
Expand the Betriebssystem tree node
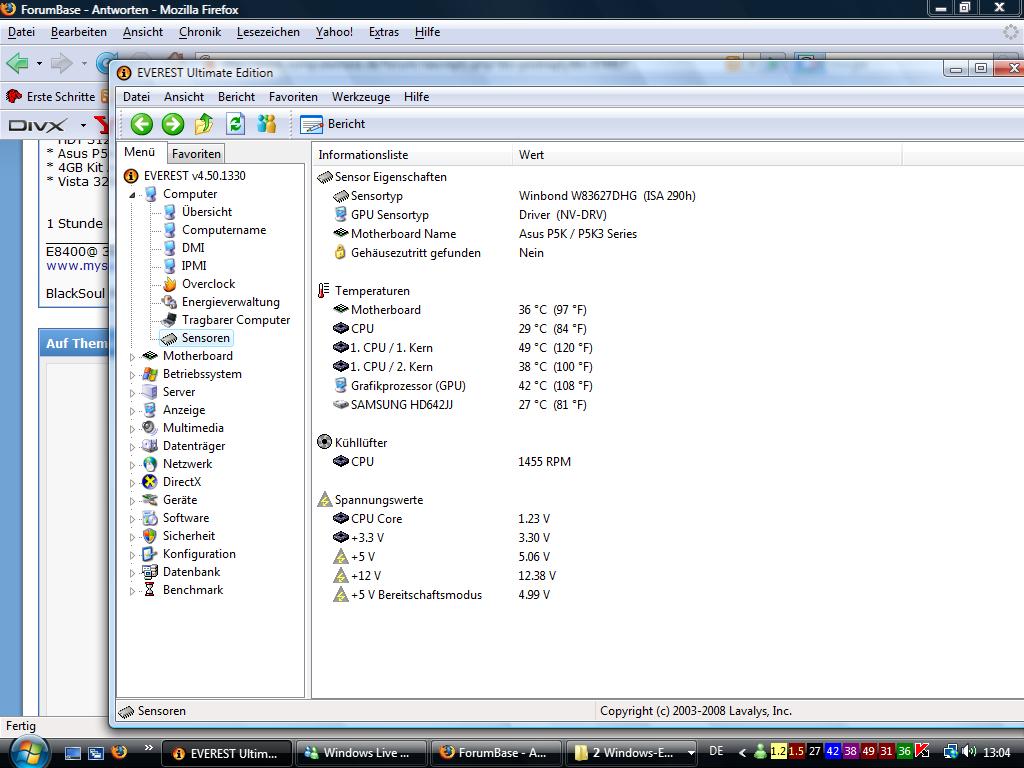pos(132,375)
